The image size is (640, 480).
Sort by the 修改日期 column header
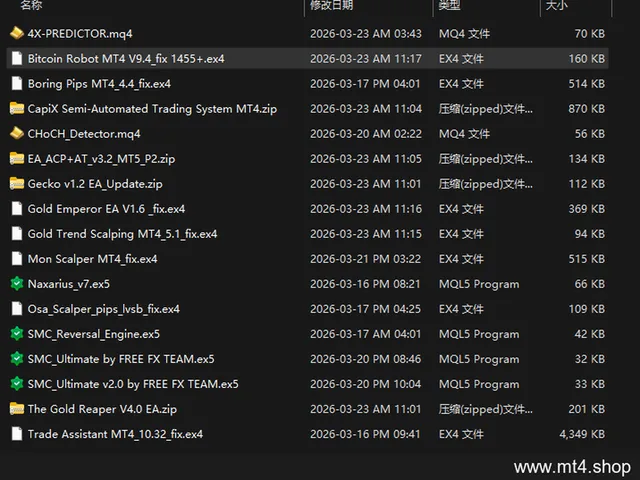(x=331, y=5)
